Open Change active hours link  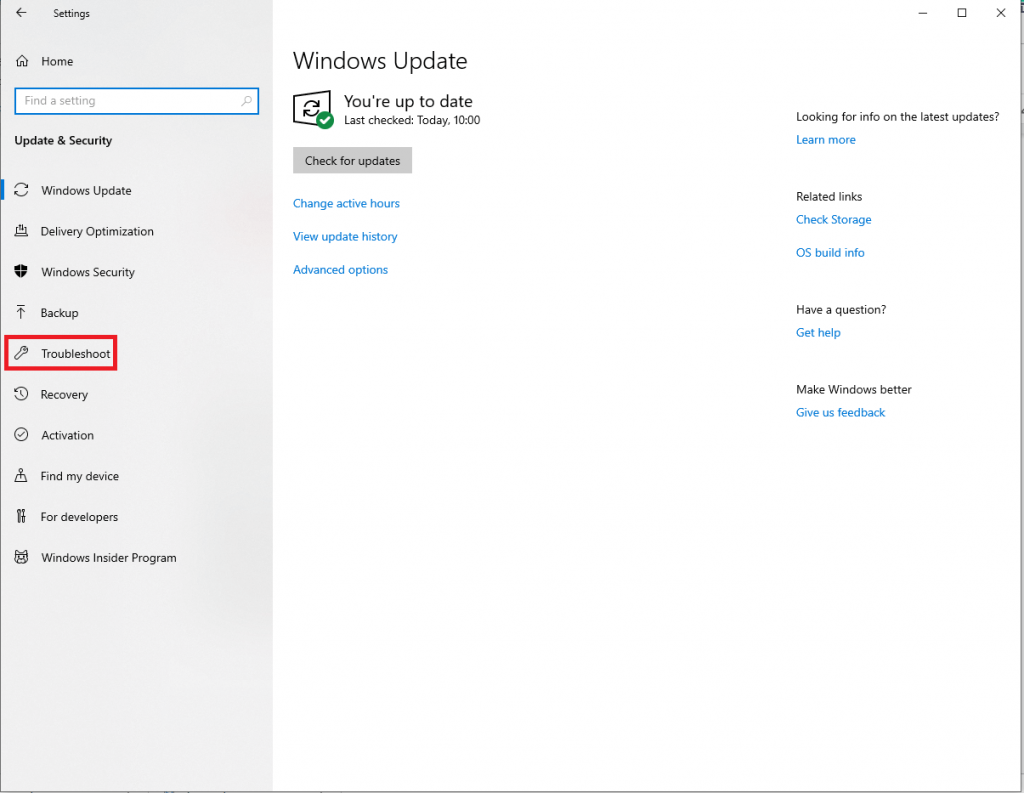(x=346, y=203)
